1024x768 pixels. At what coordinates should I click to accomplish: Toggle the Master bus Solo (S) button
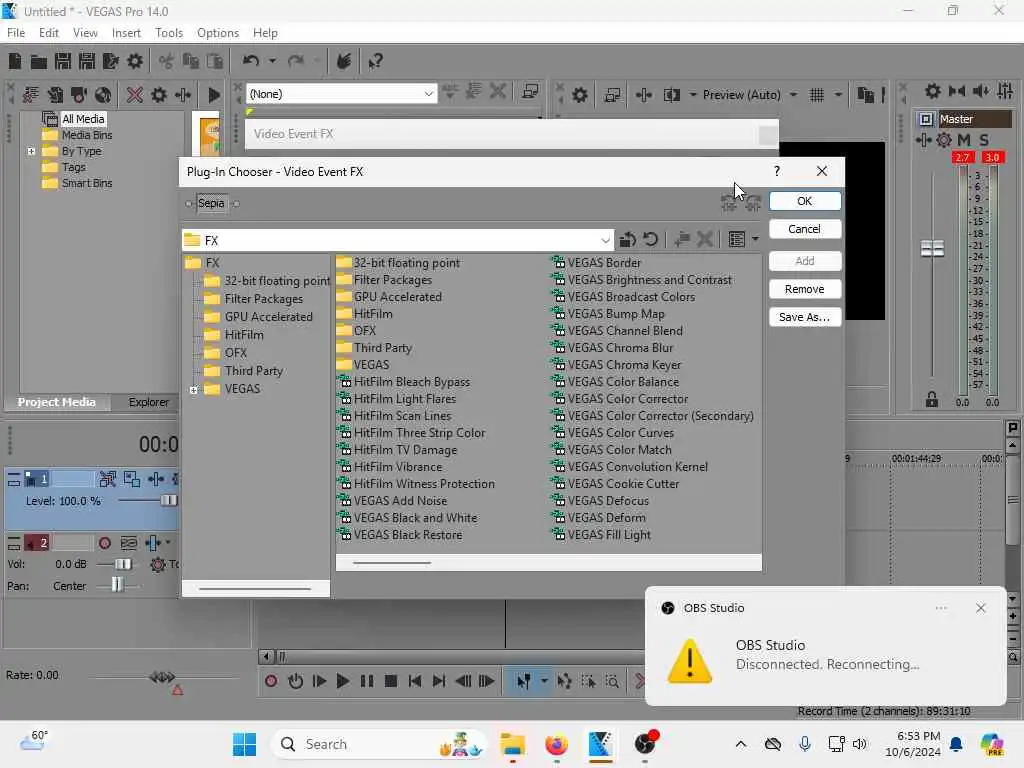click(984, 140)
